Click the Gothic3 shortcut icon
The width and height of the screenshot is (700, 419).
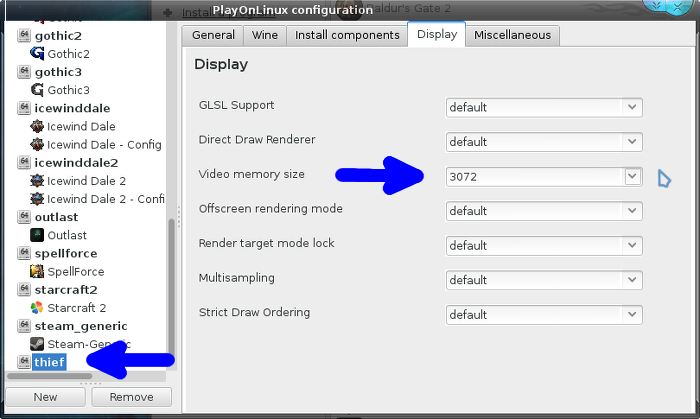pos(37,90)
